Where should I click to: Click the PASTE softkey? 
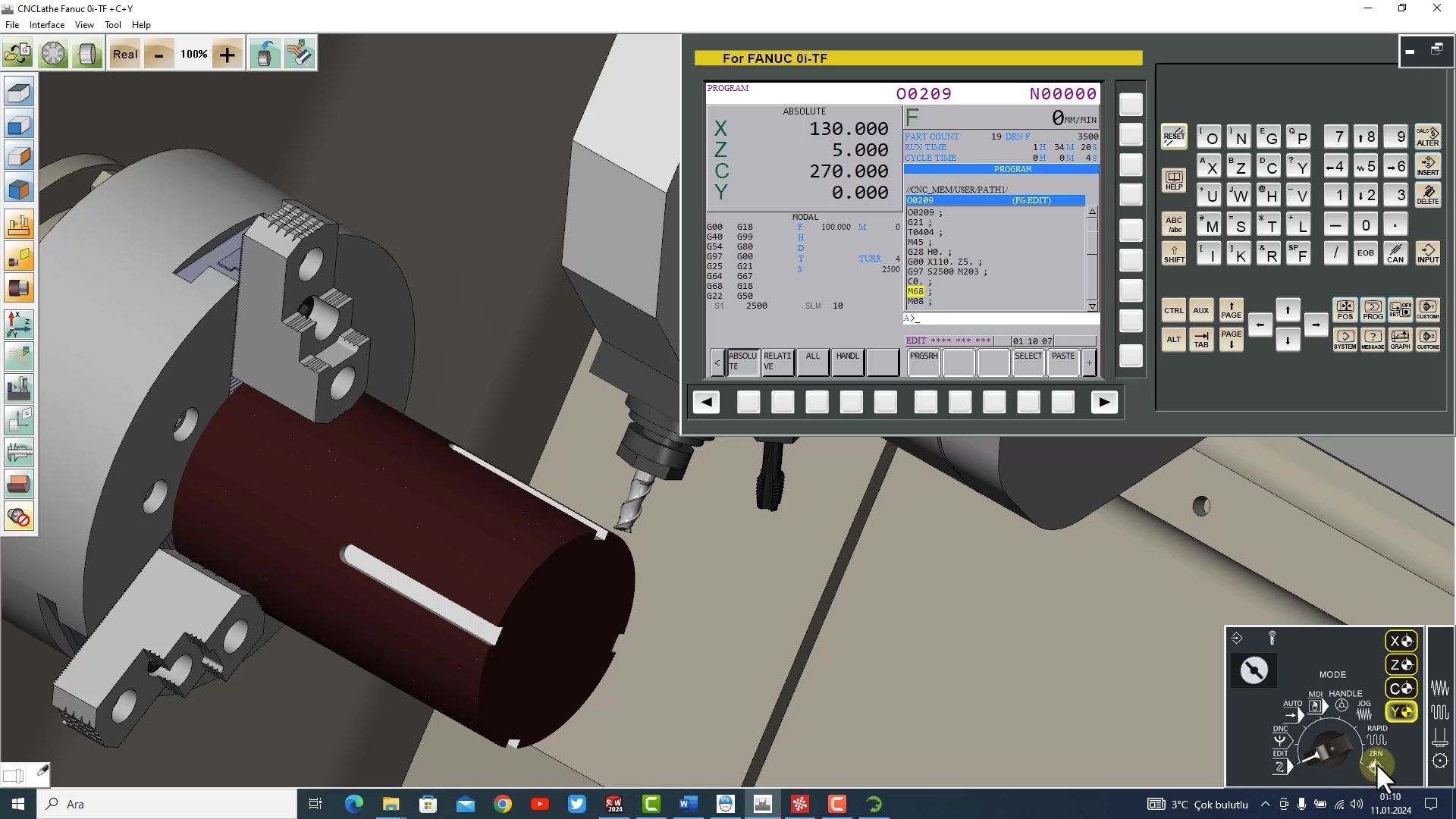(x=1063, y=362)
